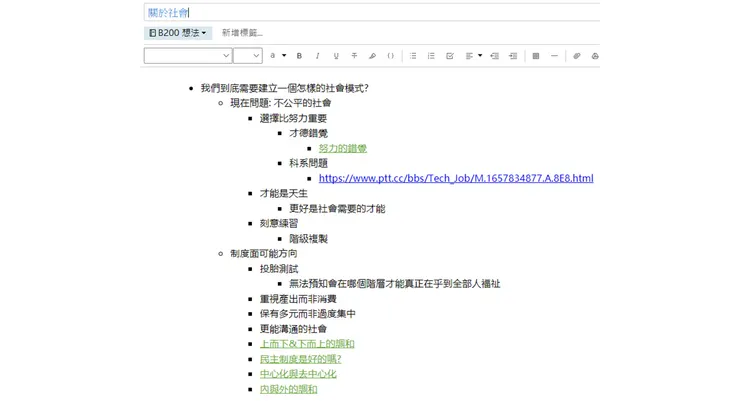Insert a horizontal rule line
The width and height of the screenshot is (740, 401).
(554, 56)
